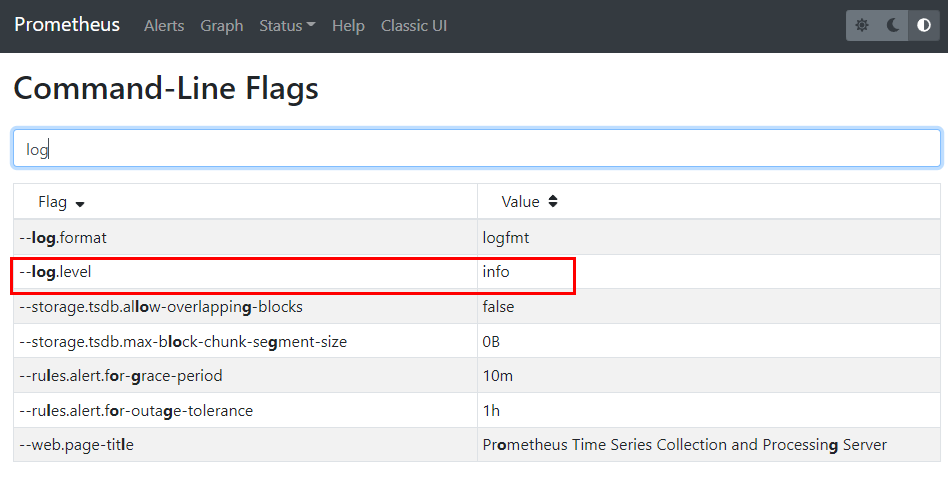
Task: Go to the Graph page
Action: 222,26
